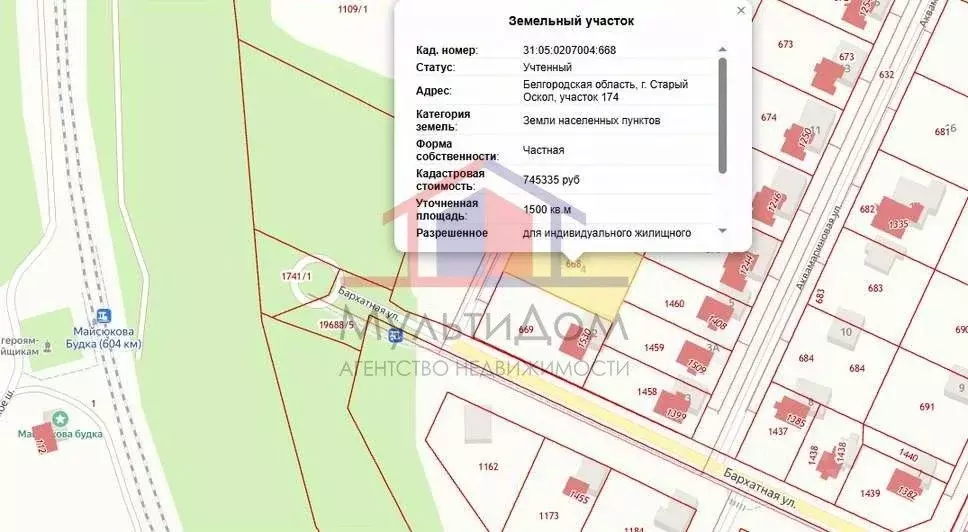
Task: Click the address Белгородская область, г. Старый Оскол
Action: 605,91
